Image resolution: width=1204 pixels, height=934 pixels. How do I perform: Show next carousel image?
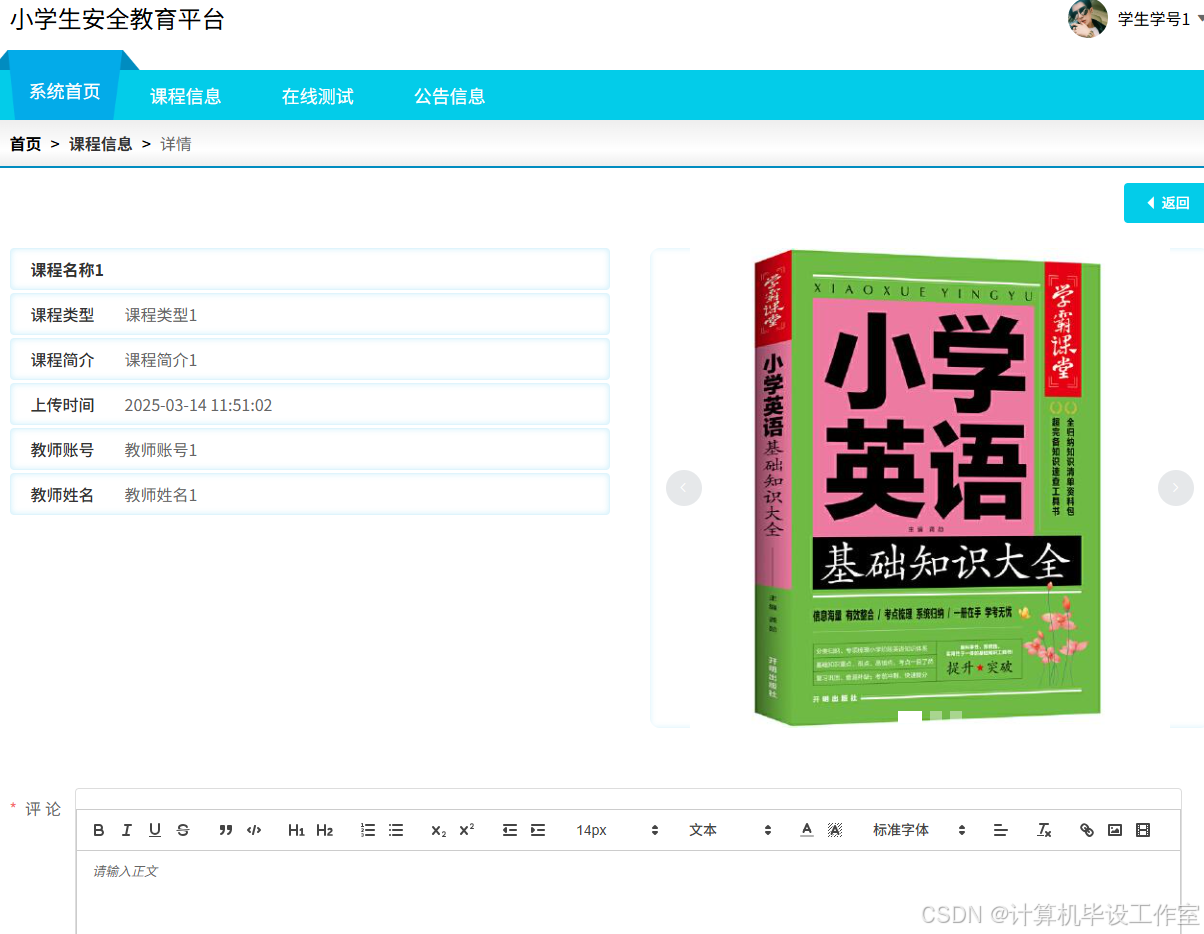point(1176,488)
